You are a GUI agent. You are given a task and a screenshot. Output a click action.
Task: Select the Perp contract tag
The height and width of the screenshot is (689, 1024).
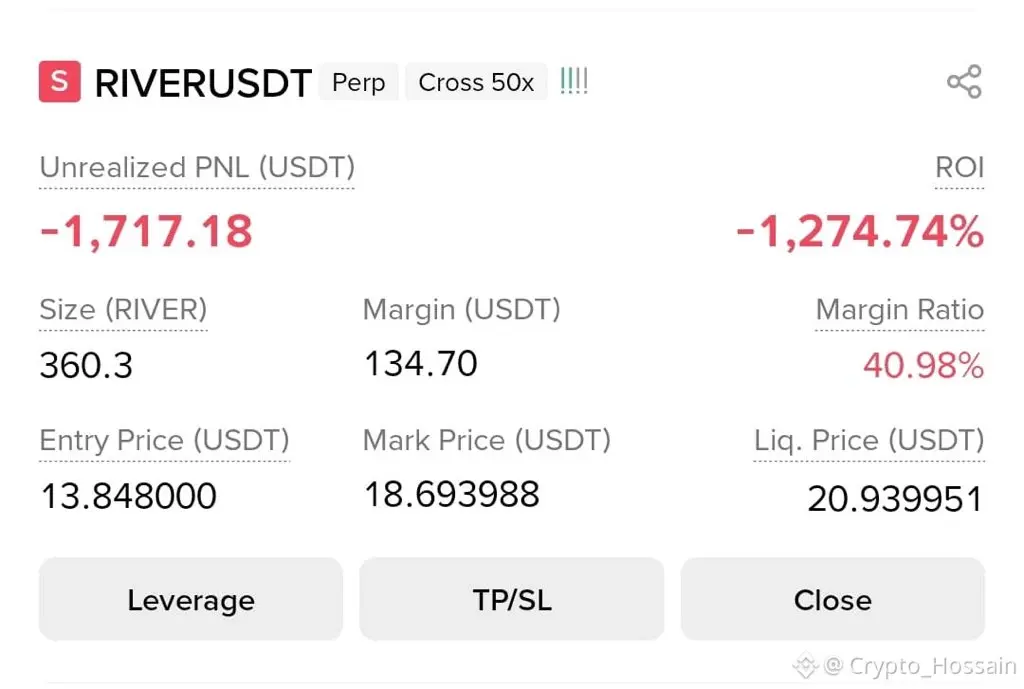358,82
